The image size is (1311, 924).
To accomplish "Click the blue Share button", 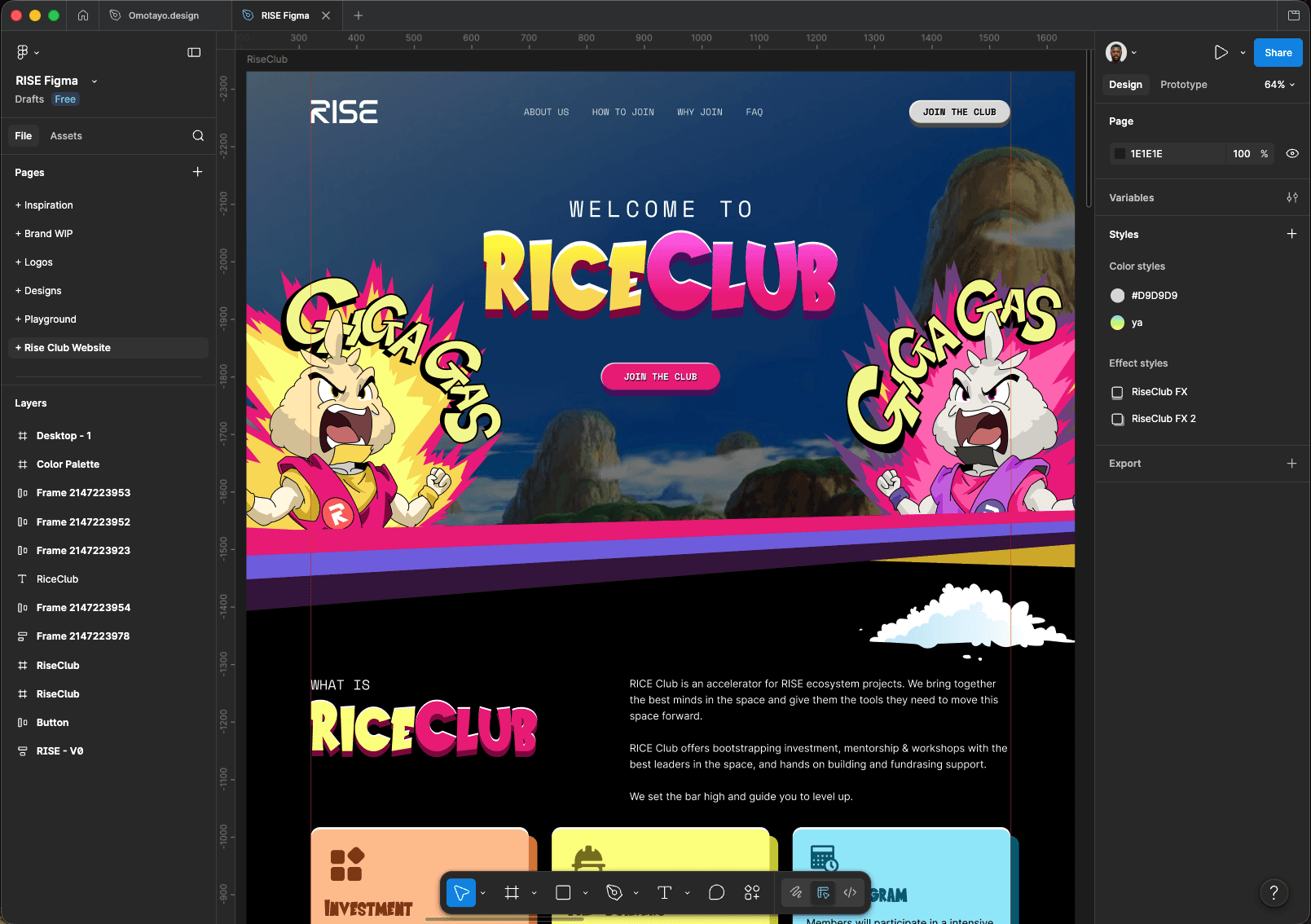I will (1278, 52).
